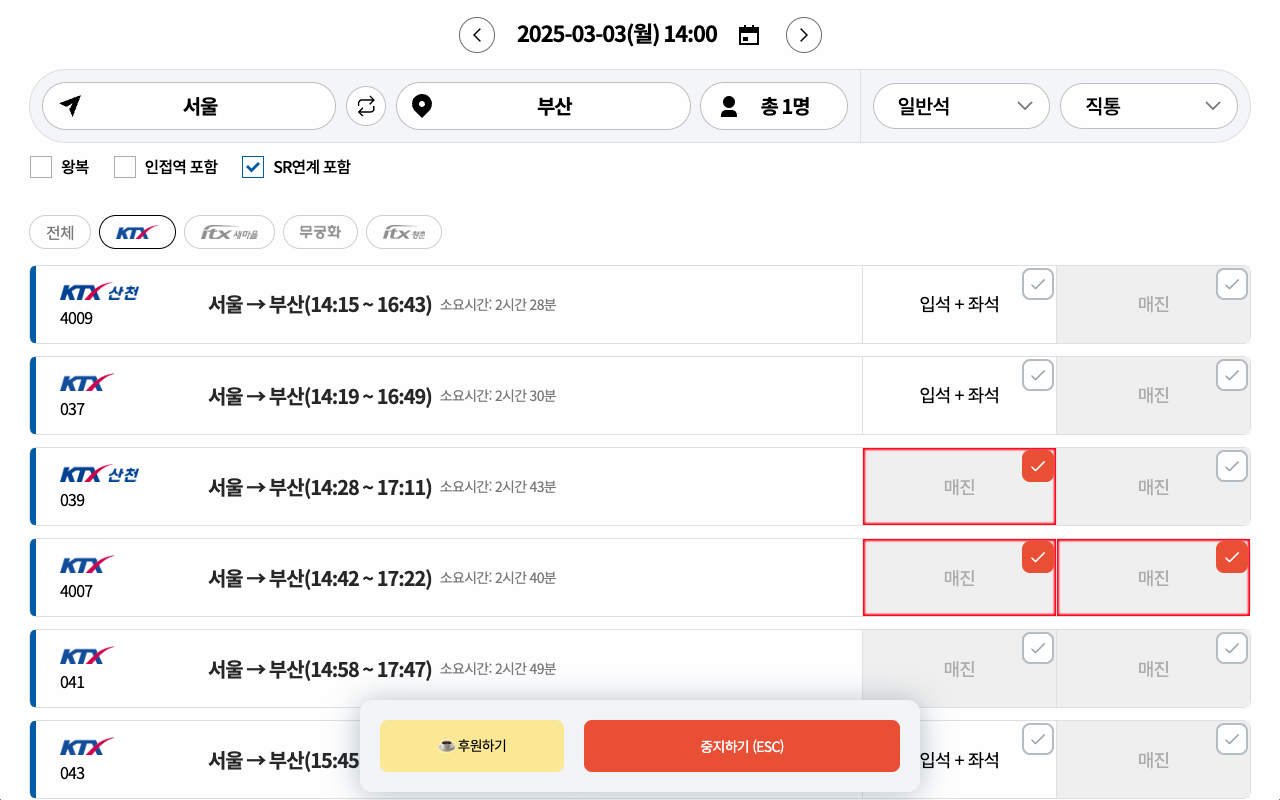
Task: Filter by ITX 새마을 train logo
Action: (x=229, y=232)
